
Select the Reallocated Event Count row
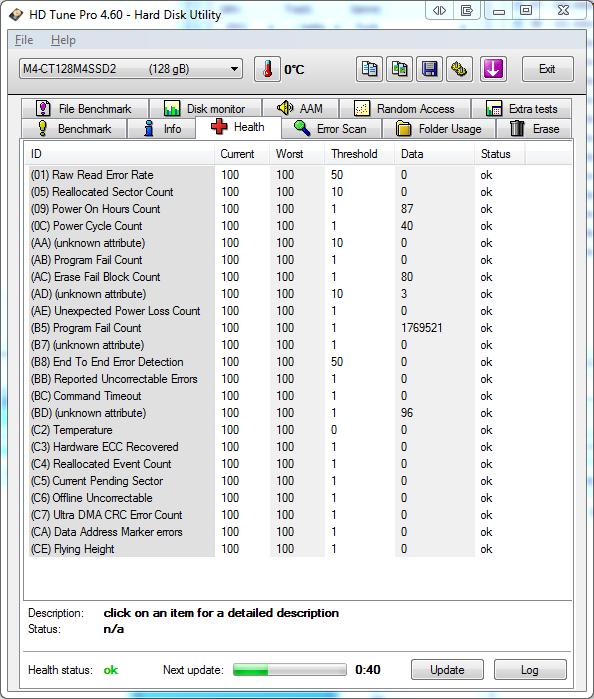coord(277,464)
